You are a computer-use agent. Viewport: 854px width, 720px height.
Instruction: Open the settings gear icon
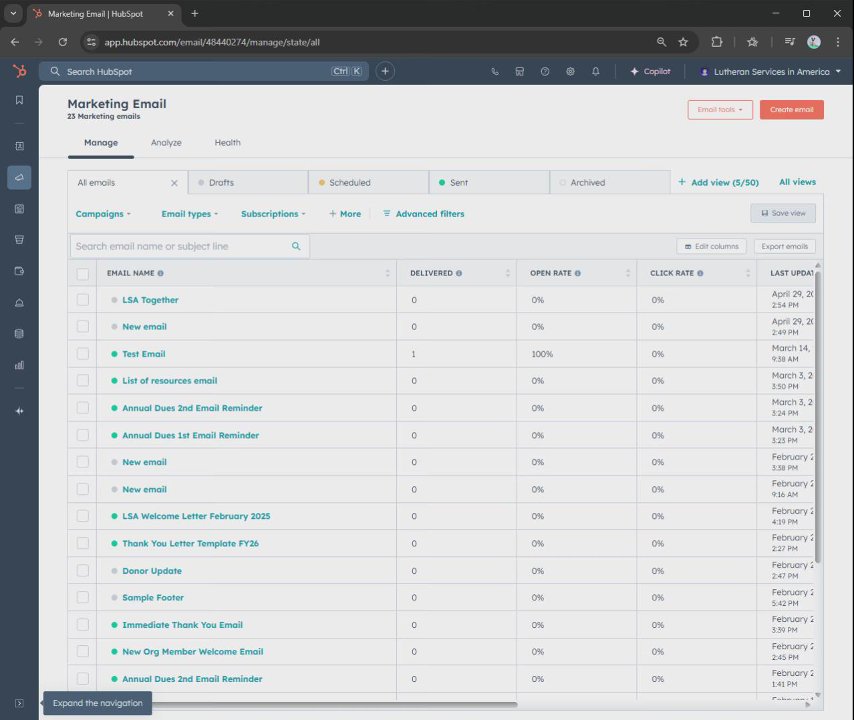(570, 72)
